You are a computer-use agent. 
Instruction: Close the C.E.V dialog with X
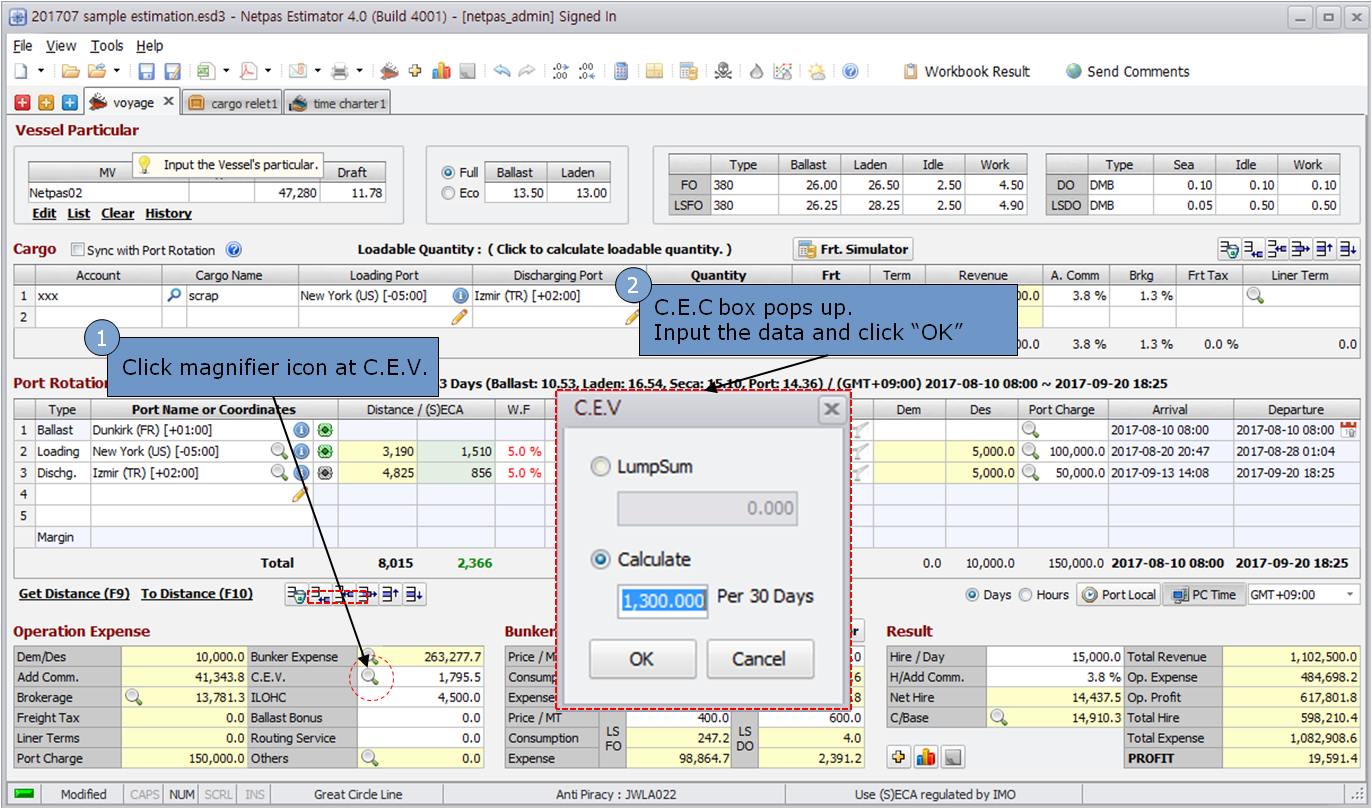click(830, 408)
